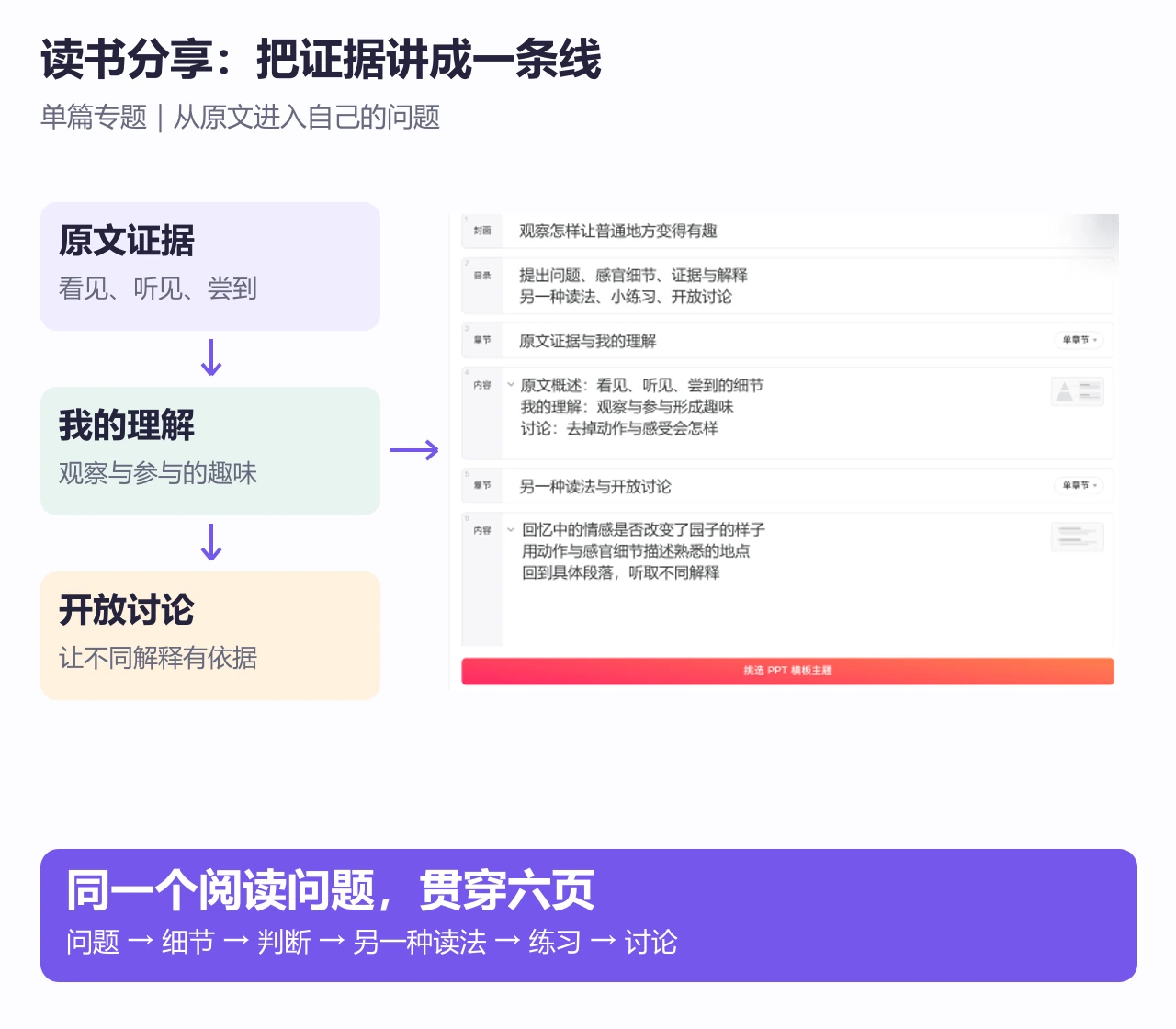The width and height of the screenshot is (1176, 1029).
Task: Select the text-lines layout thumbnail in slide 6
Action: click(x=1077, y=537)
